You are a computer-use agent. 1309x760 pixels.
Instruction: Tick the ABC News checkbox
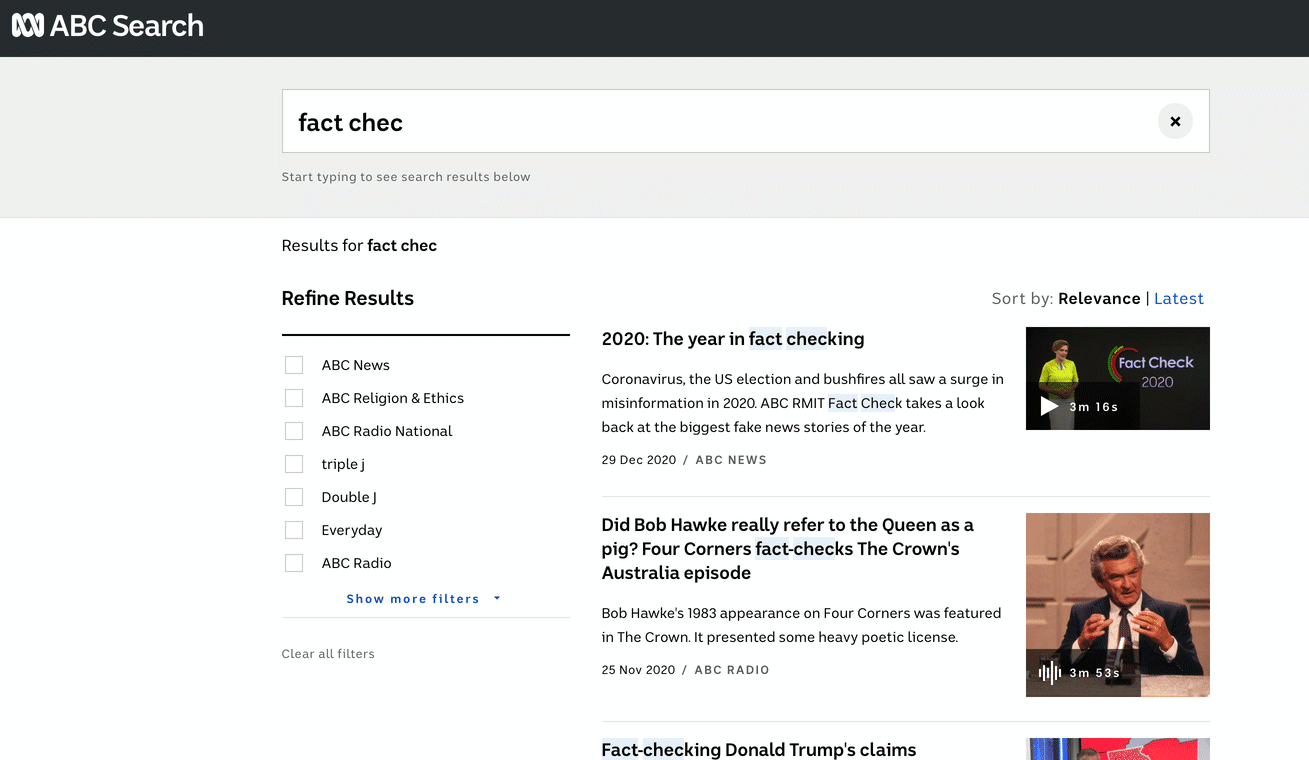coord(294,365)
